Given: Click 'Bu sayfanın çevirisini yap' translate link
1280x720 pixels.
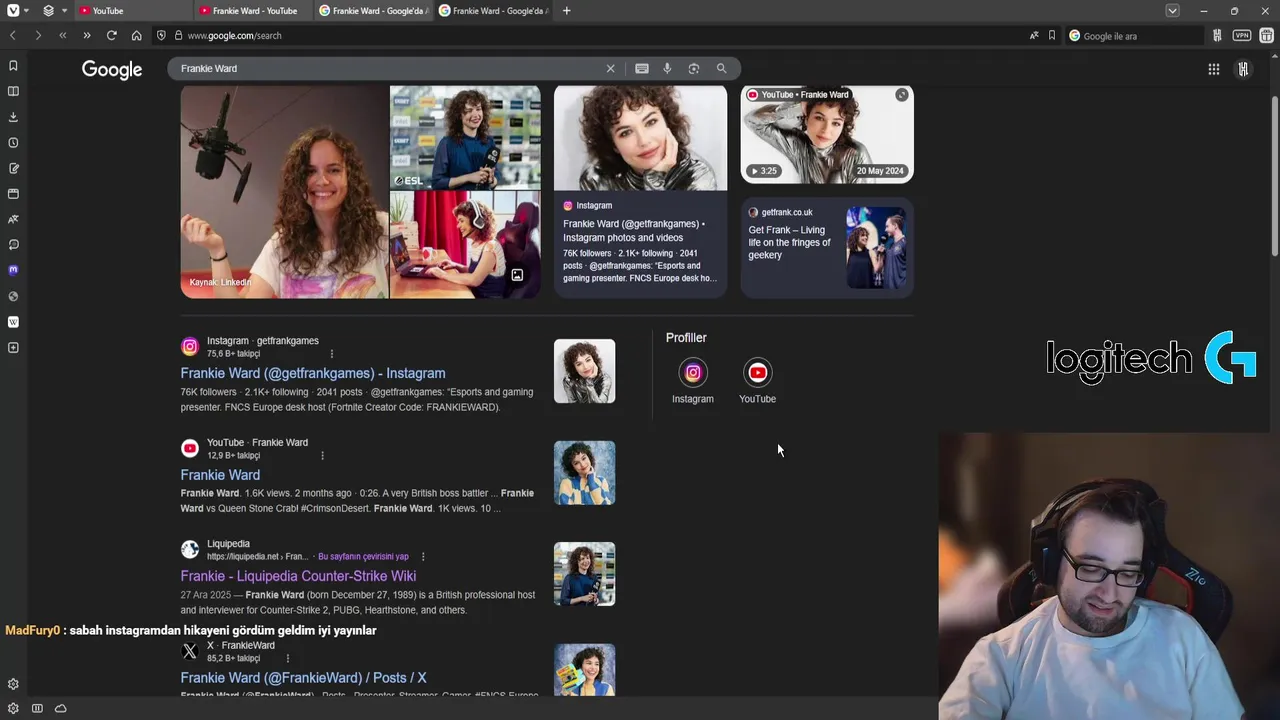Looking at the screenshot, I should (x=363, y=557).
